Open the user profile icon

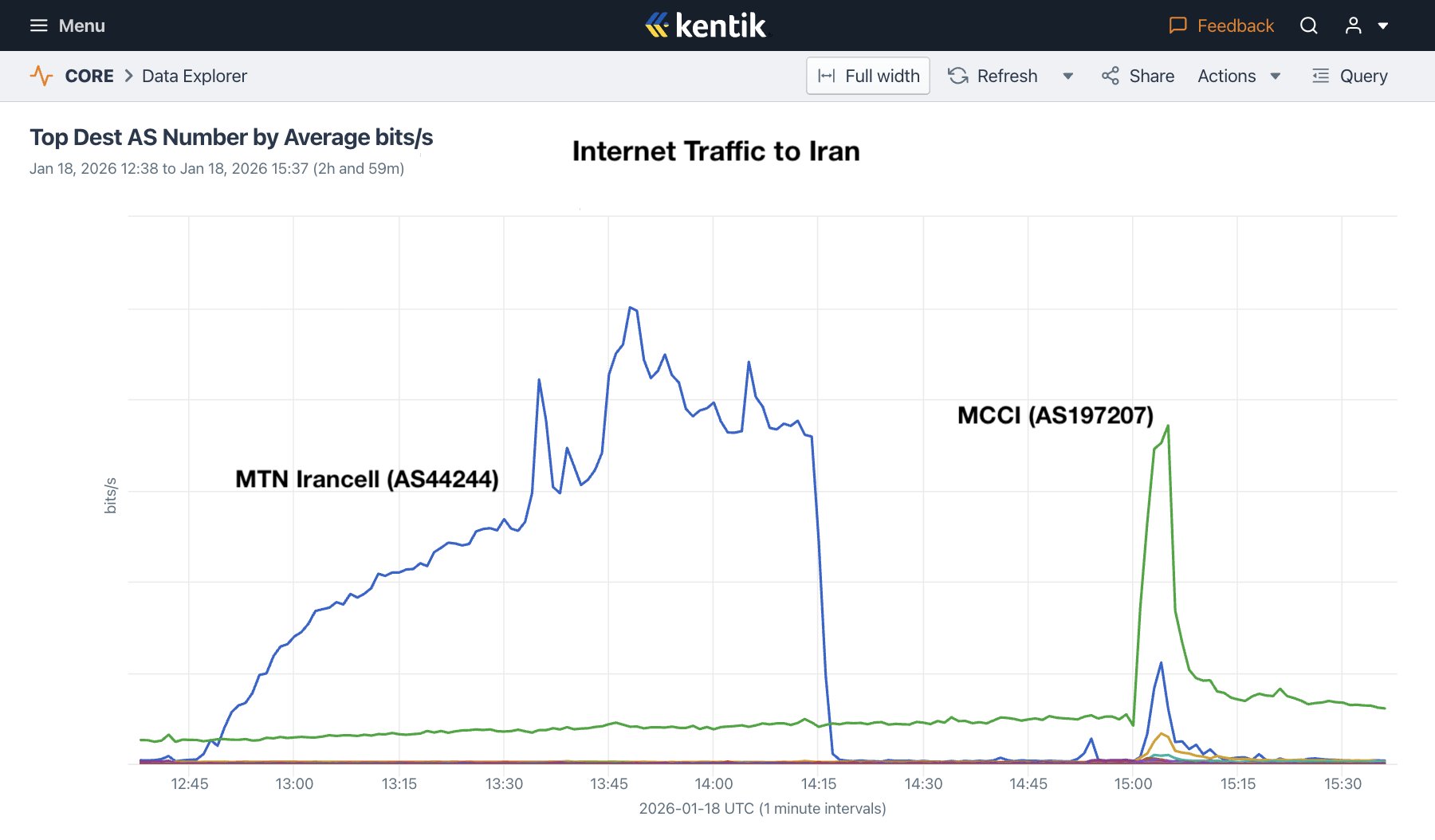pyautogui.click(x=1353, y=26)
